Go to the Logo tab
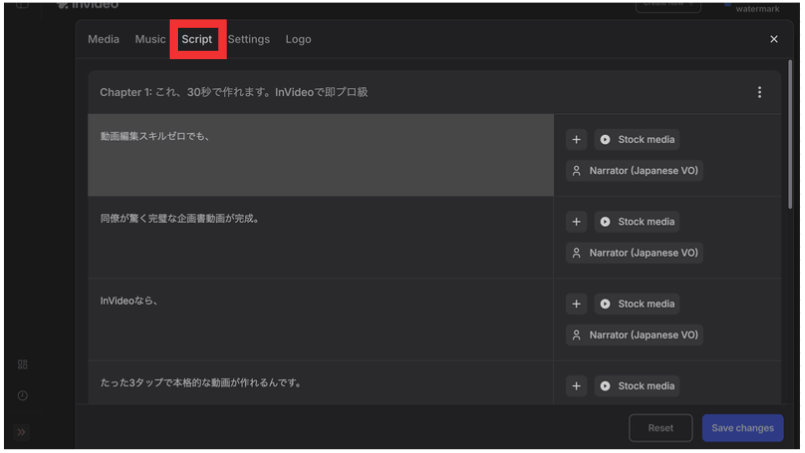The height and width of the screenshot is (453, 805). pos(298,39)
